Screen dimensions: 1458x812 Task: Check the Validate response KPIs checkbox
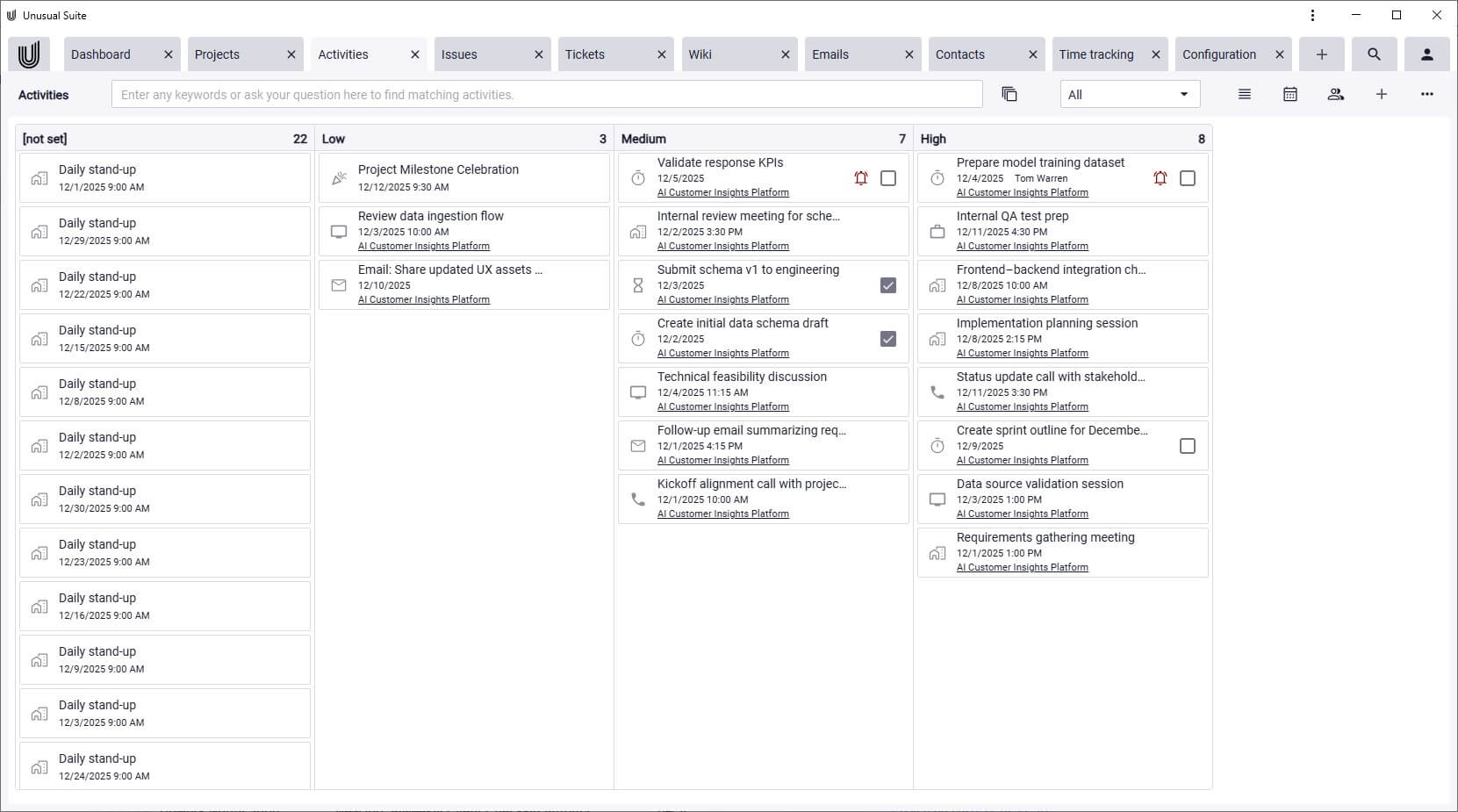pos(888,178)
